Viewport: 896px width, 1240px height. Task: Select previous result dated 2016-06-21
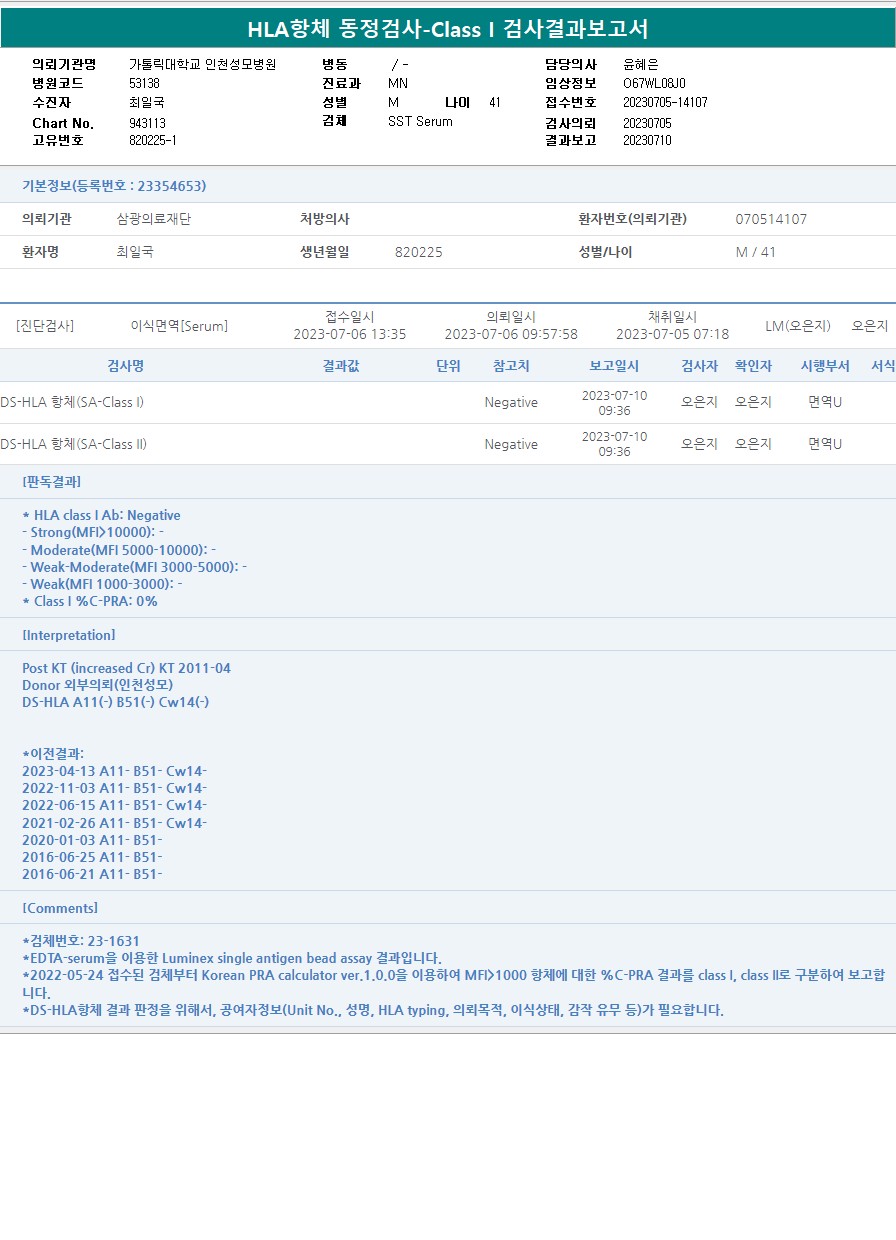(x=92, y=874)
